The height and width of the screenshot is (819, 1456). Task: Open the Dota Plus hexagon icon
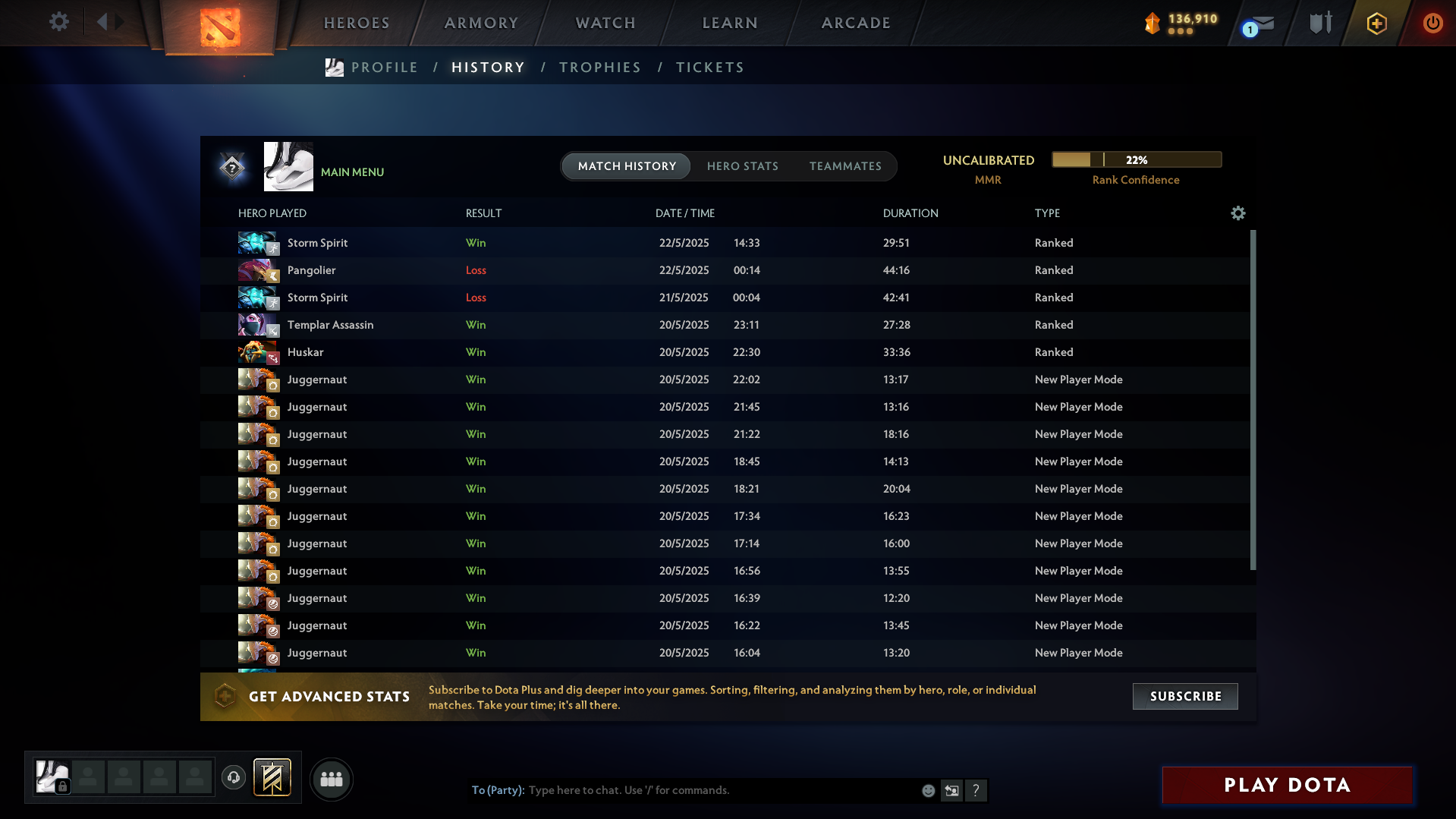pyautogui.click(x=1376, y=23)
